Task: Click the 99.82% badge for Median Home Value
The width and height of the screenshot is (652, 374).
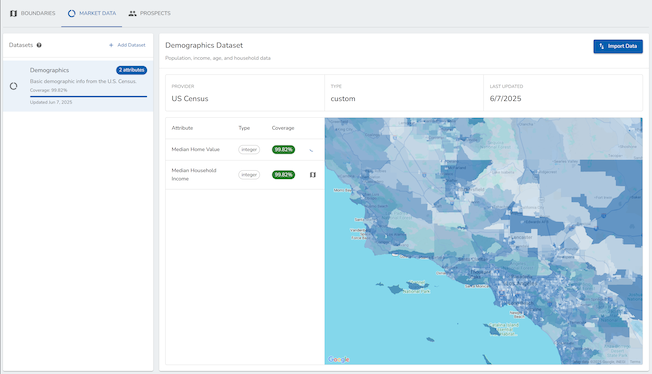Action: [x=284, y=149]
